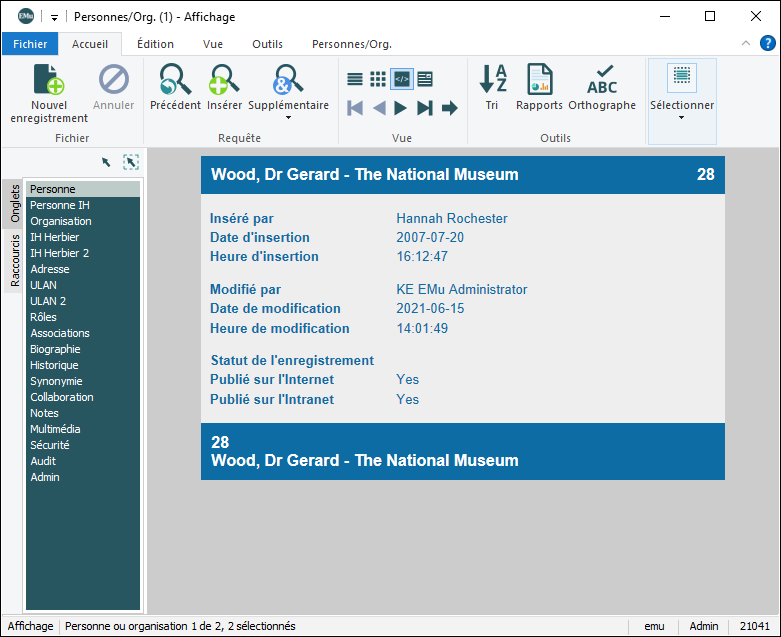Collapse the ribbon with the chevron
The width and height of the screenshot is (781, 637).
746,44
